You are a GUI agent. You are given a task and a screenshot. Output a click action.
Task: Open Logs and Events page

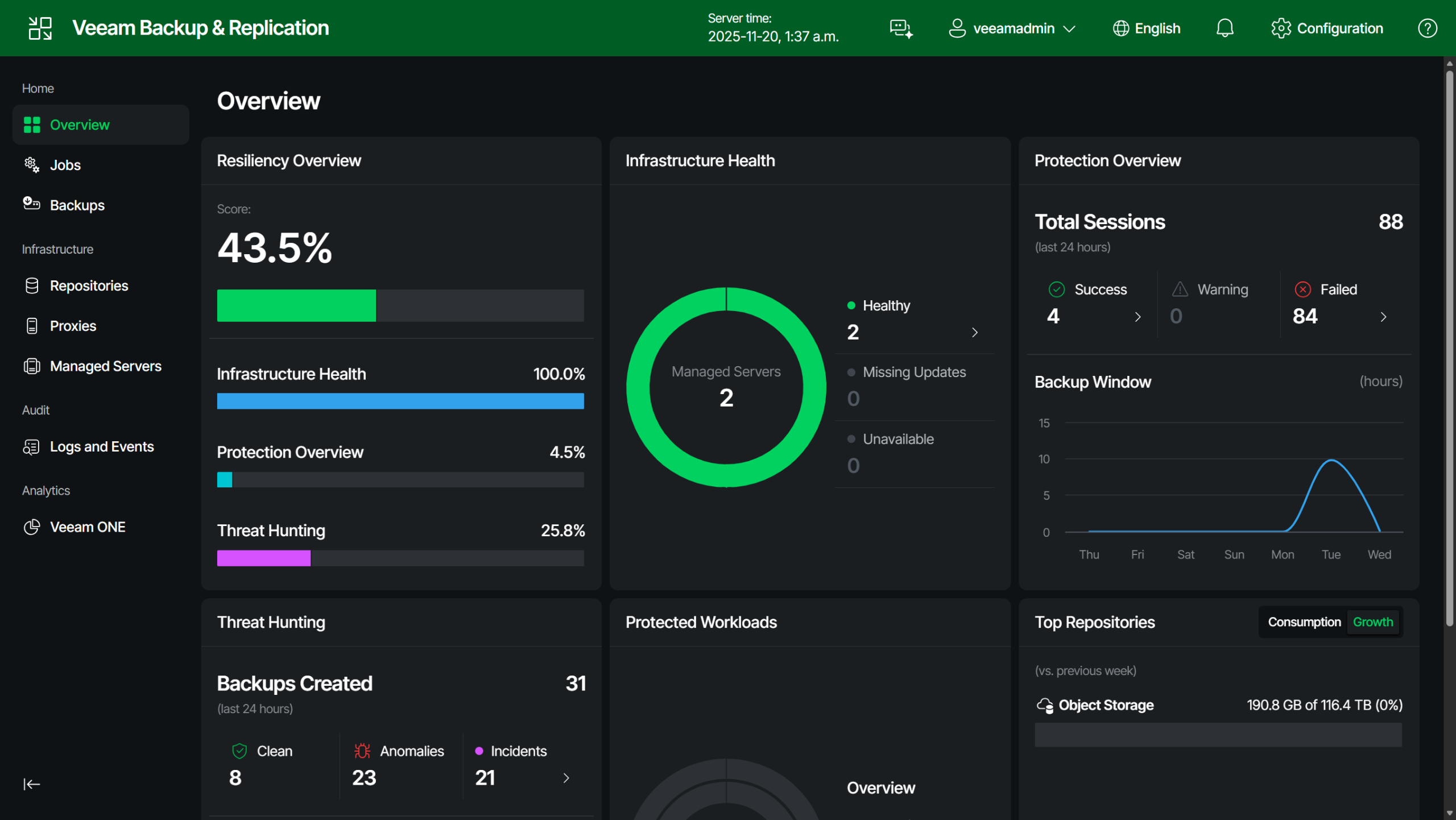pyautogui.click(x=102, y=447)
